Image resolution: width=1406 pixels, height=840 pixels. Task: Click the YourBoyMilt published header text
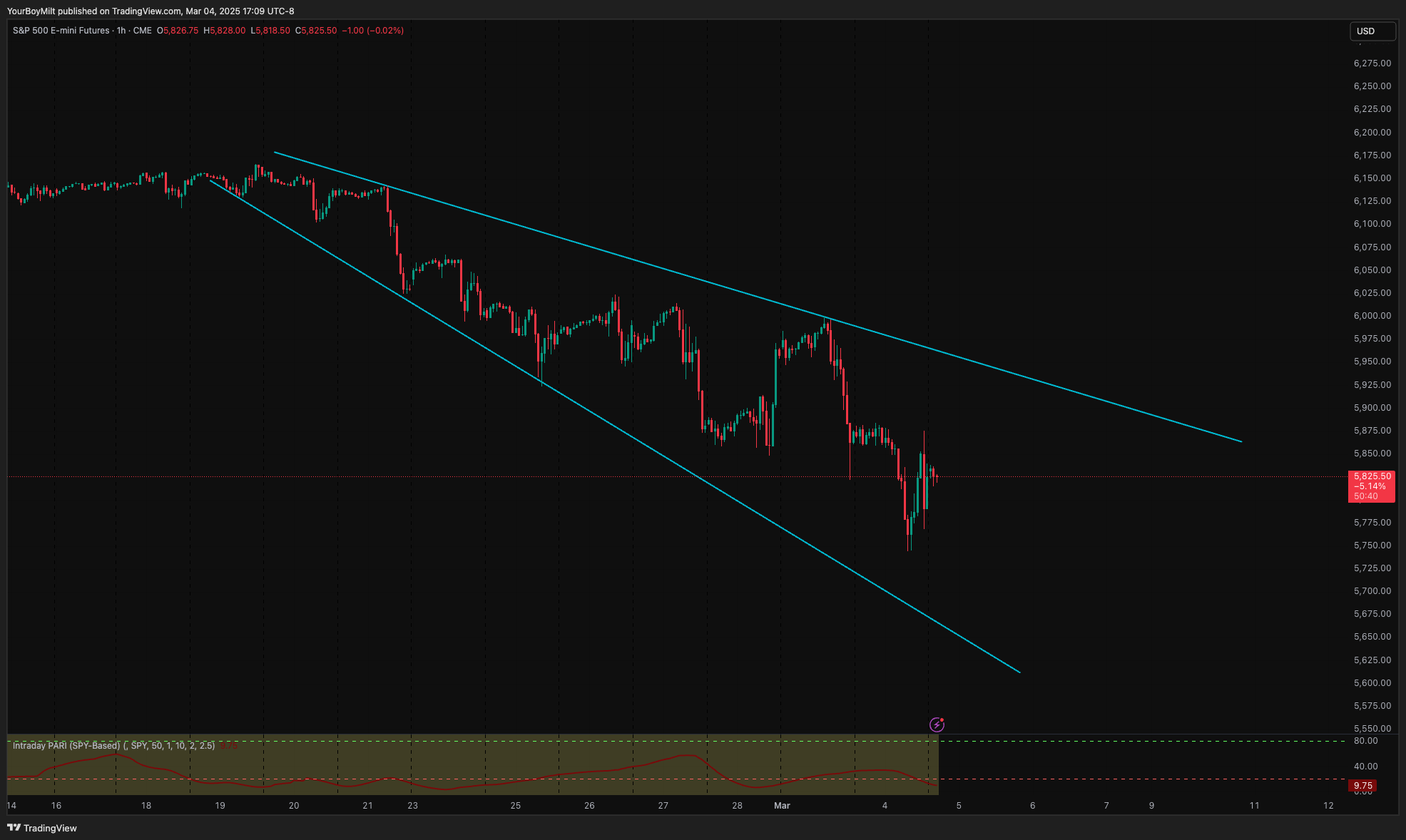(150, 11)
